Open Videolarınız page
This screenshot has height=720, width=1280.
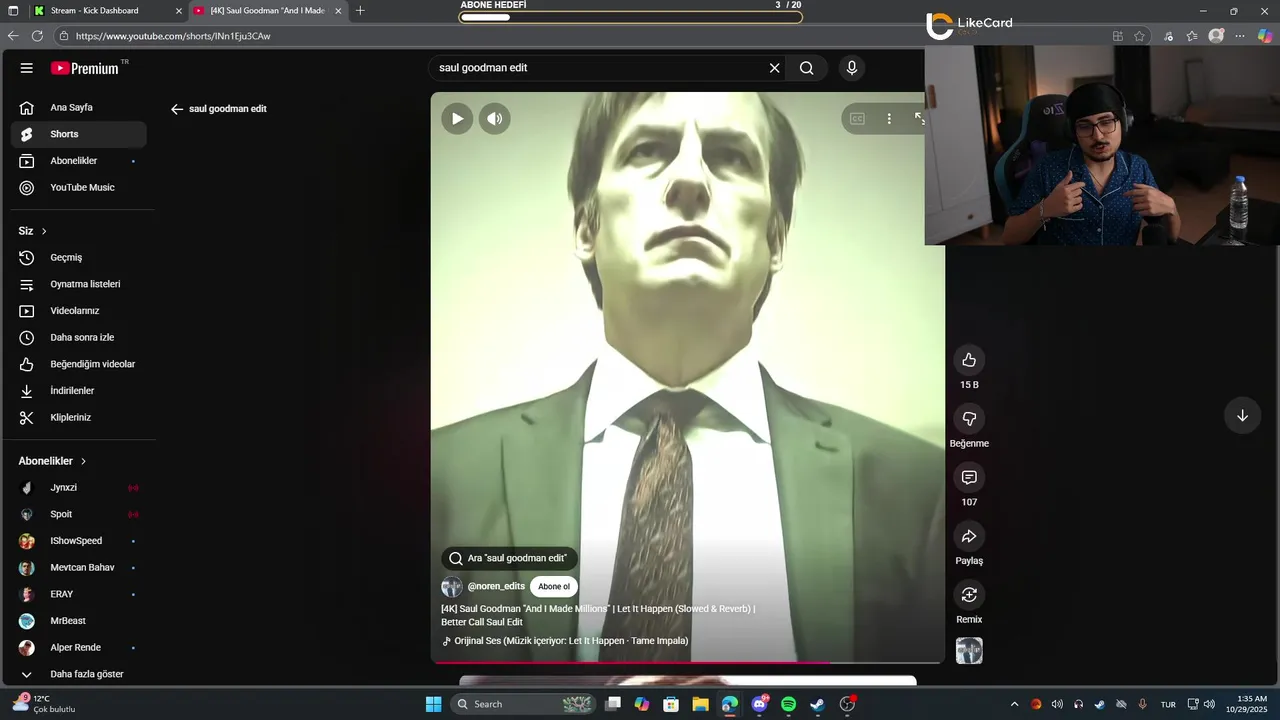pyautogui.click(x=78, y=311)
